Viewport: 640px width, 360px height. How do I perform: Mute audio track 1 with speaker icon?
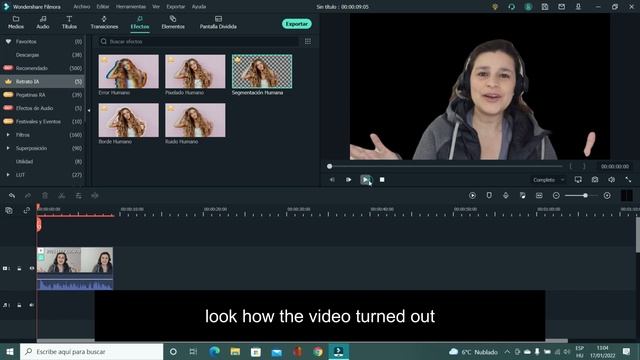(x=32, y=305)
